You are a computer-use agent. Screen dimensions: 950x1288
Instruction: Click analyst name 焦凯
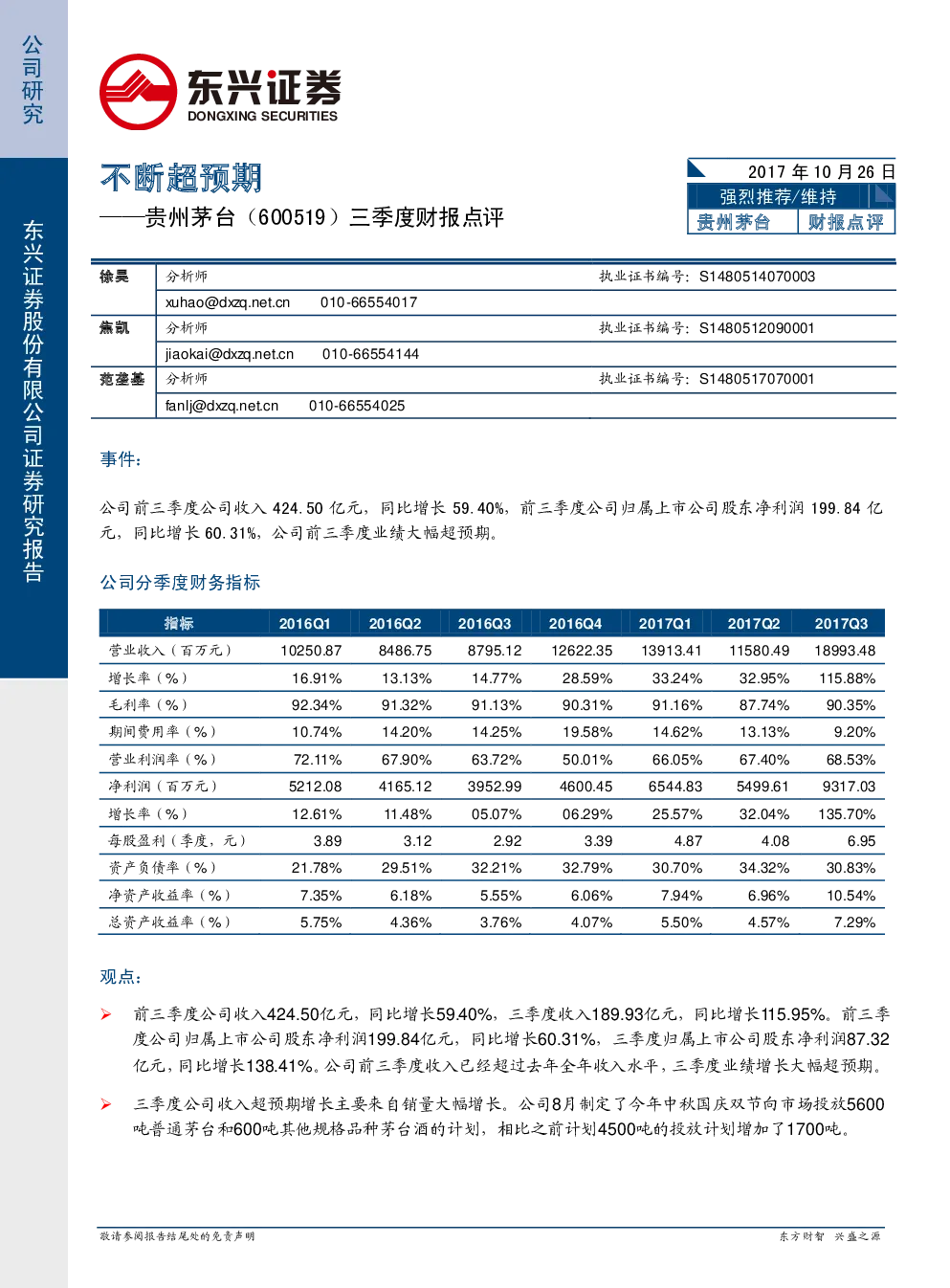(x=114, y=328)
